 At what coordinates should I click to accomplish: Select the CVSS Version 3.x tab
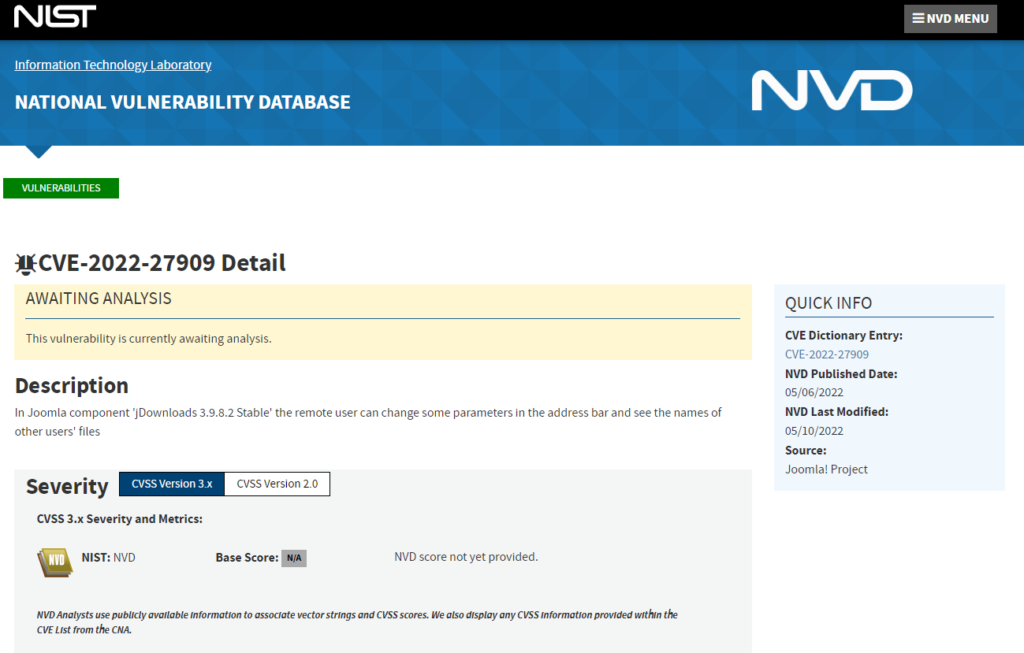coord(172,484)
